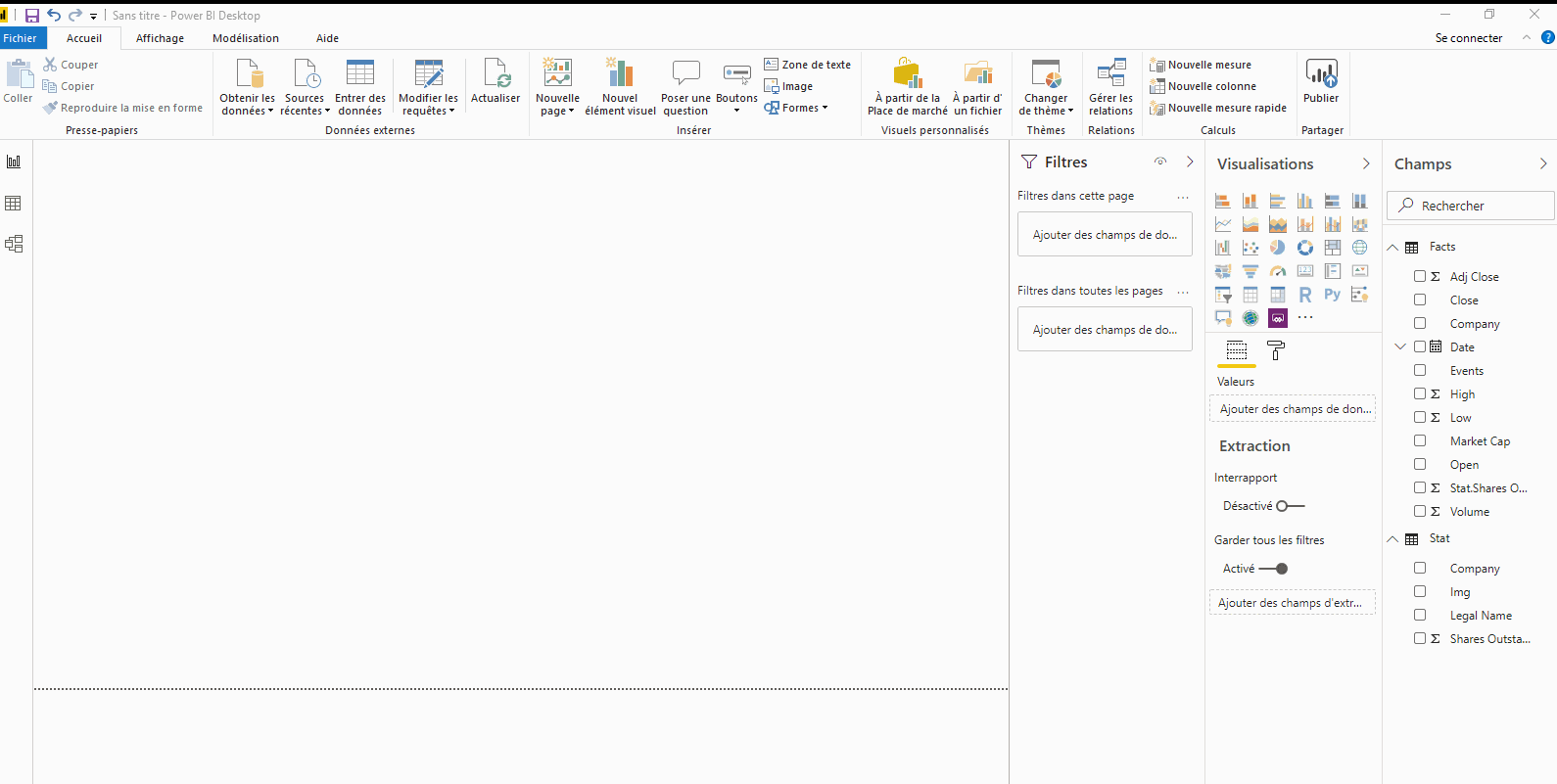1557x784 pixels.
Task: Click page-level filter drop area
Action: point(1105,235)
